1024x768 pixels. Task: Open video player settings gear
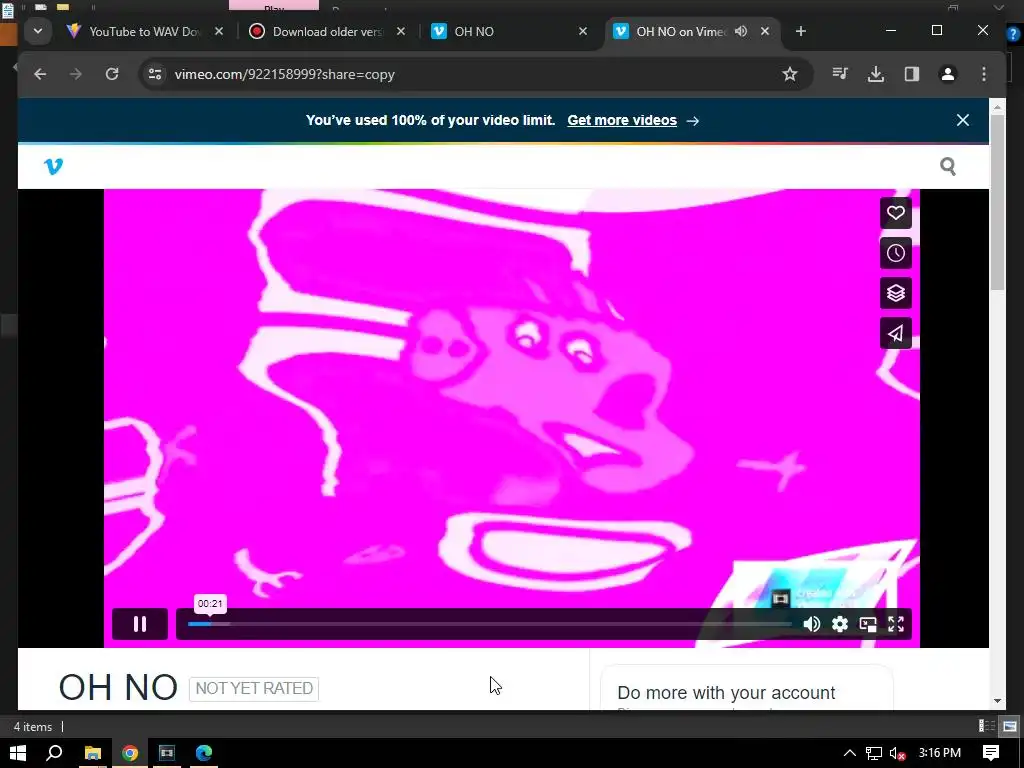(840, 624)
